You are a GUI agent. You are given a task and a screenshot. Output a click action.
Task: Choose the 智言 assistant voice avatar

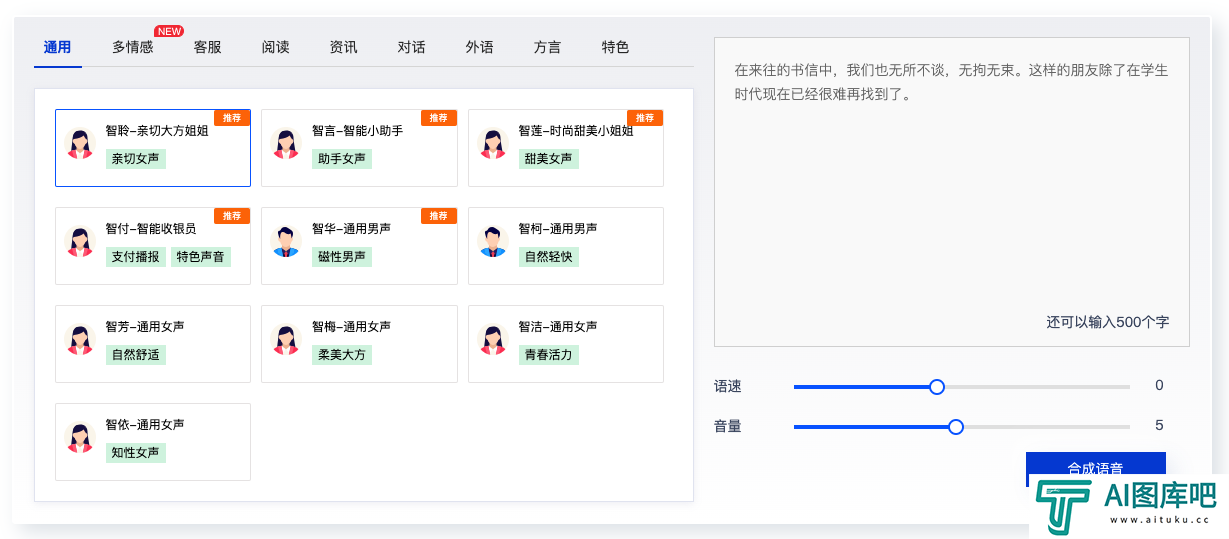[x=286, y=143]
